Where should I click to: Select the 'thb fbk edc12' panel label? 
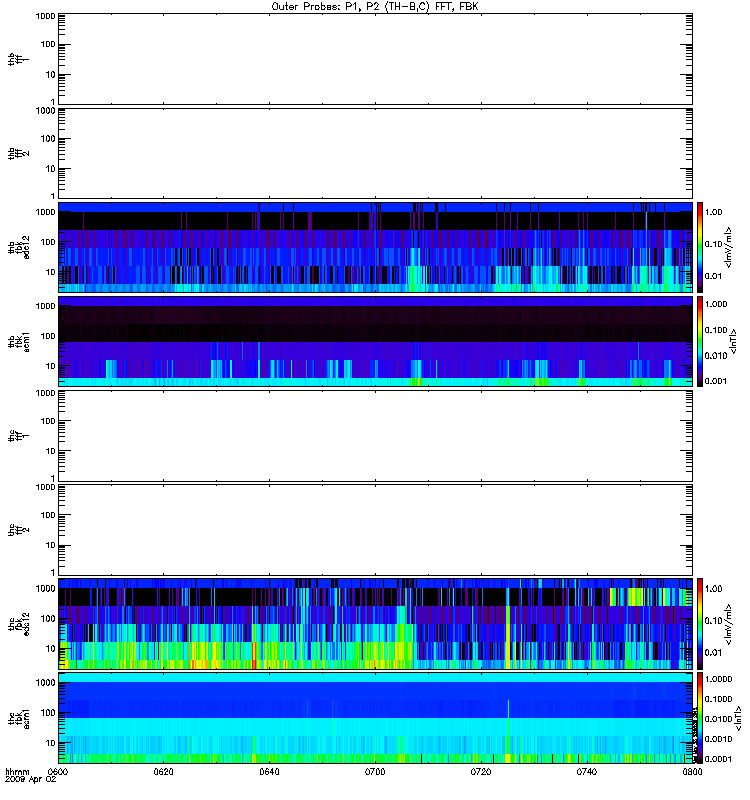18,247
